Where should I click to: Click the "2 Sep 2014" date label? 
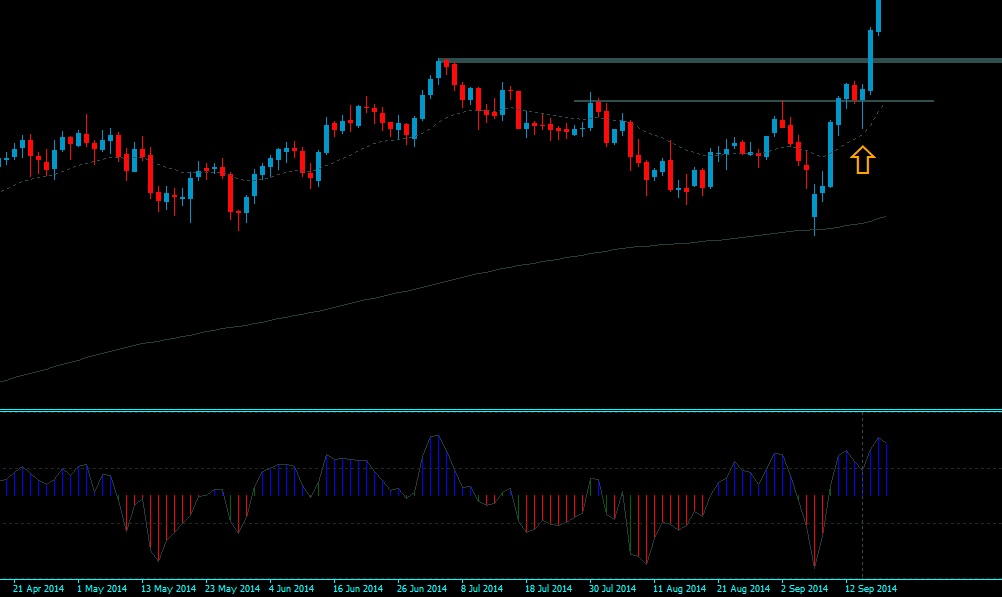coord(804,588)
